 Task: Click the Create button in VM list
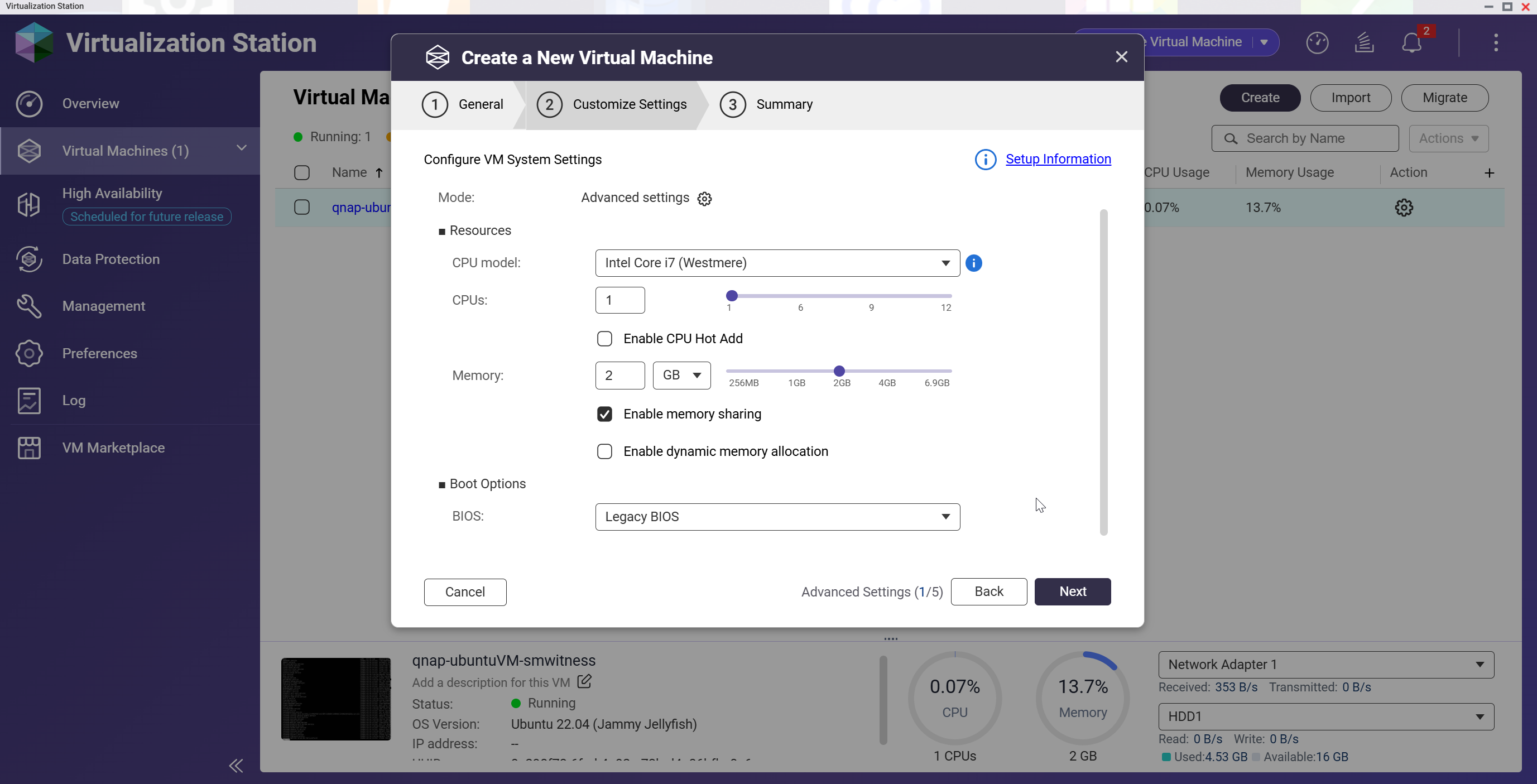tap(1260, 98)
